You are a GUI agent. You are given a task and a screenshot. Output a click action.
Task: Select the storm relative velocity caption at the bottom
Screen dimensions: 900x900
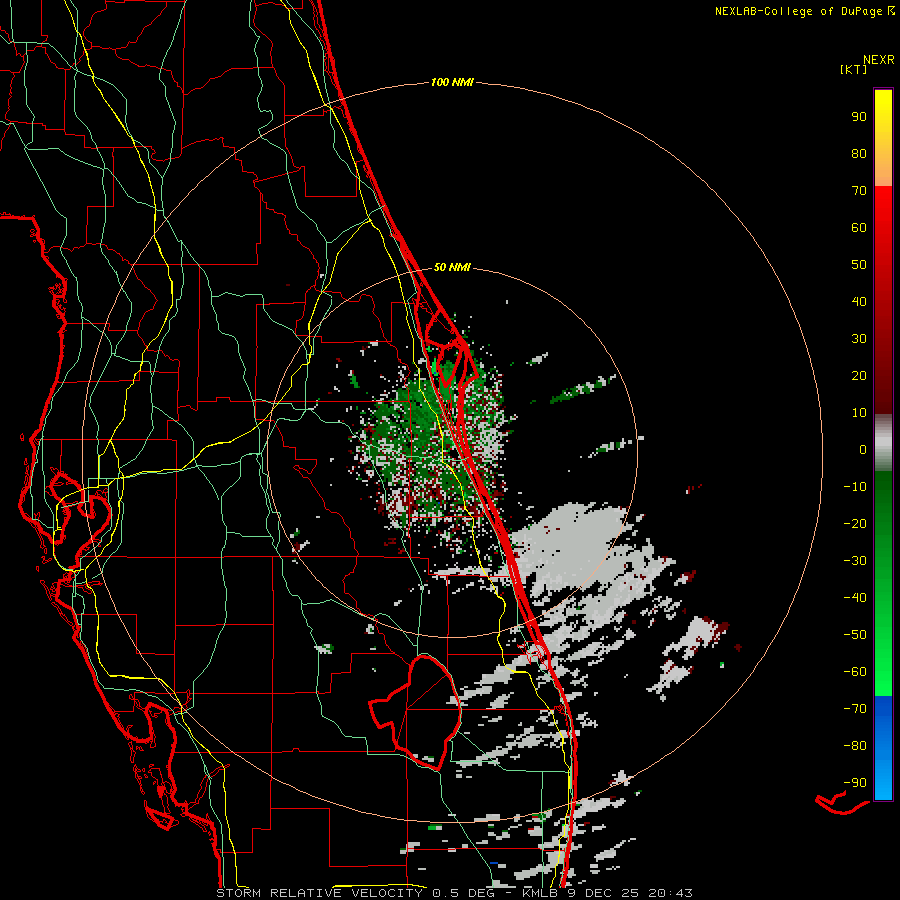[454, 893]
